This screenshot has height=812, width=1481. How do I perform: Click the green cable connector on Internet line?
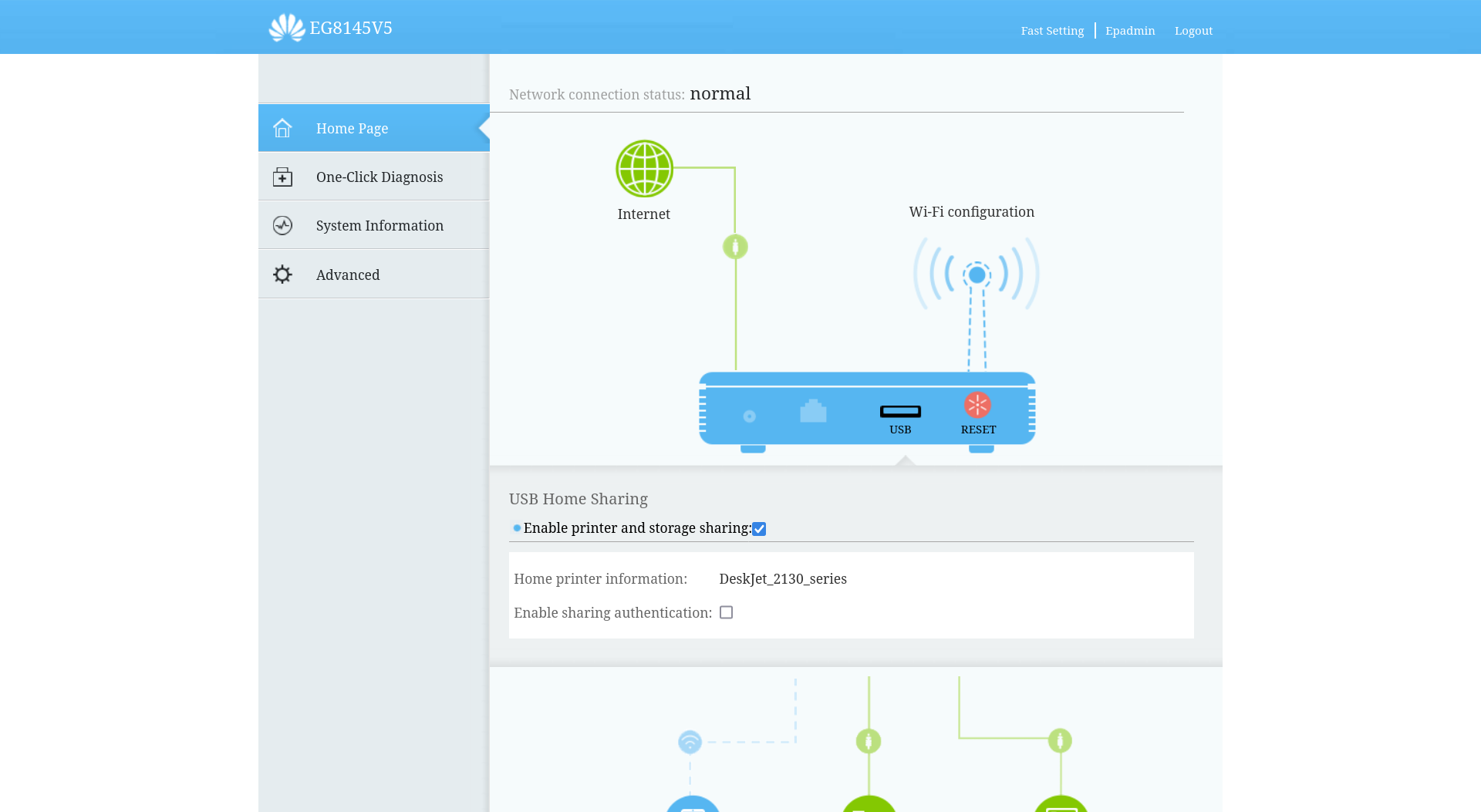tap(735, 247)
